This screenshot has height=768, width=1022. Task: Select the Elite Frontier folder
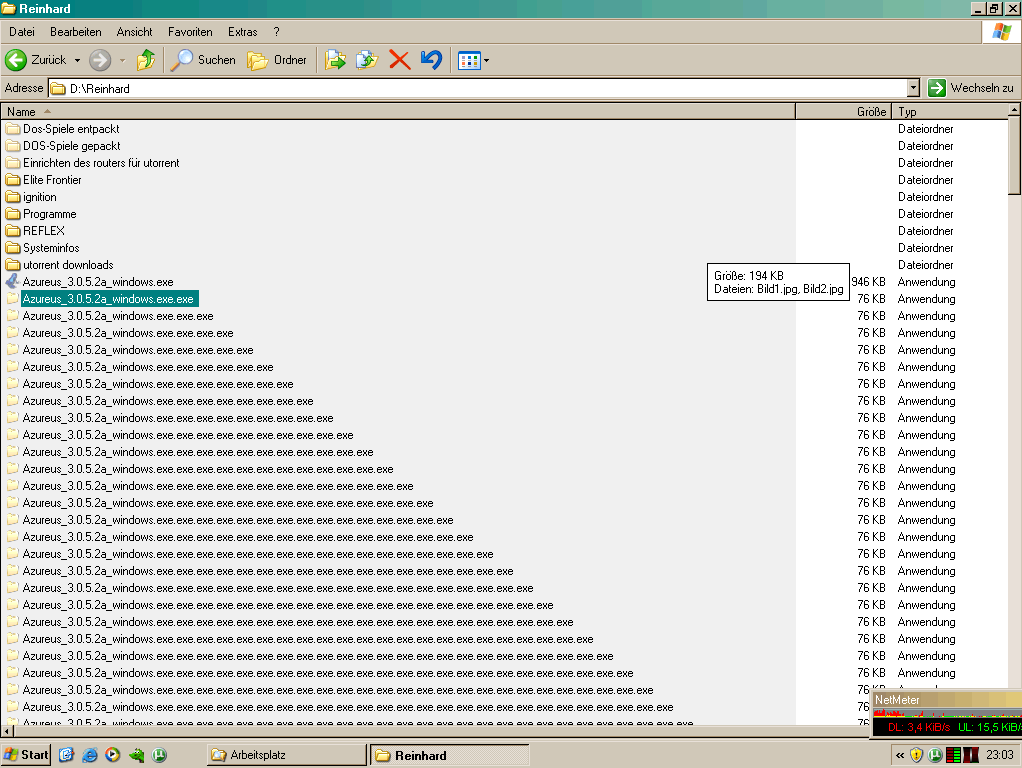point(52,180)
